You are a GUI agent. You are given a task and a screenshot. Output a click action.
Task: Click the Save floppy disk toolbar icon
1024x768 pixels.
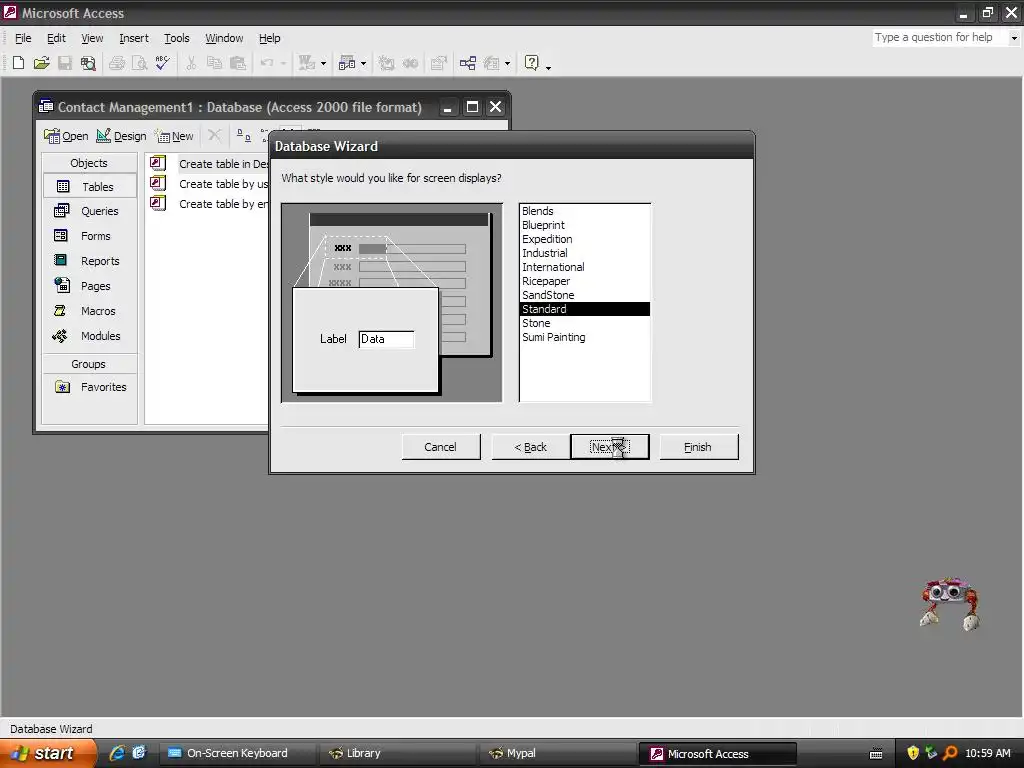point(65,63)
